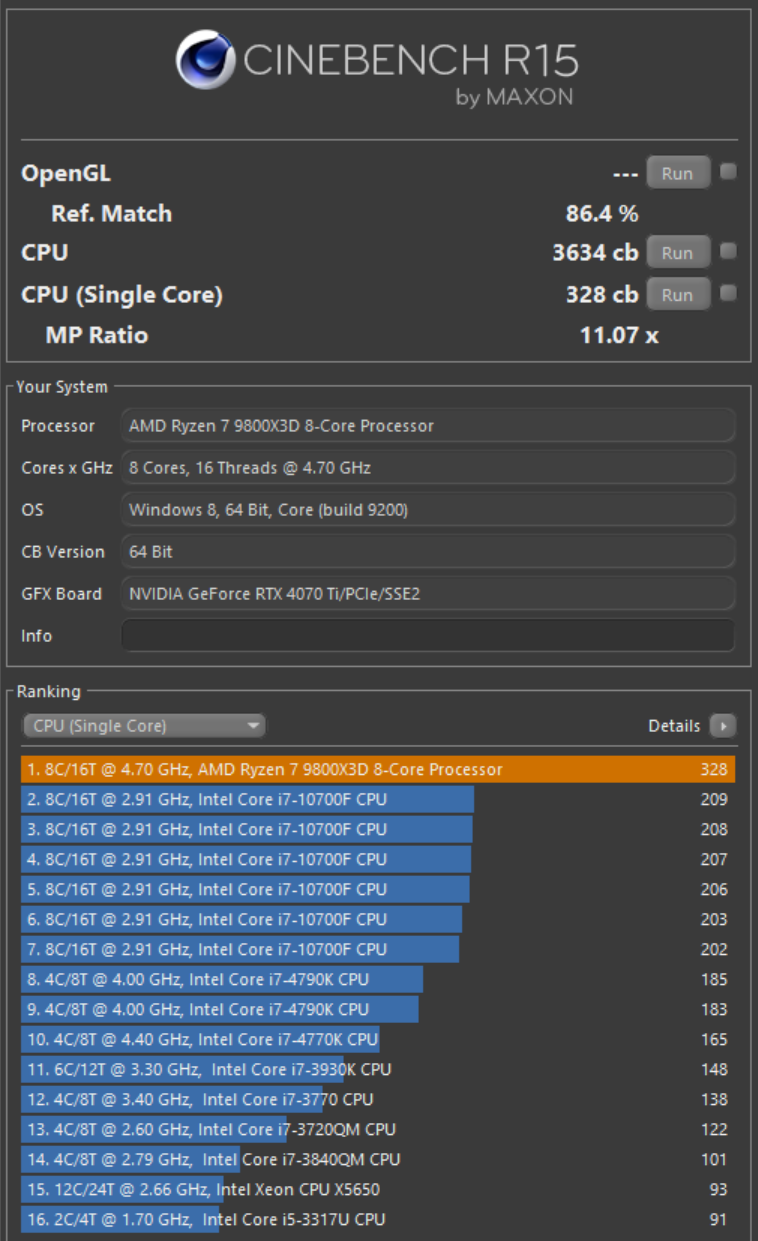Click the Info text field

[x=427, y=636]
